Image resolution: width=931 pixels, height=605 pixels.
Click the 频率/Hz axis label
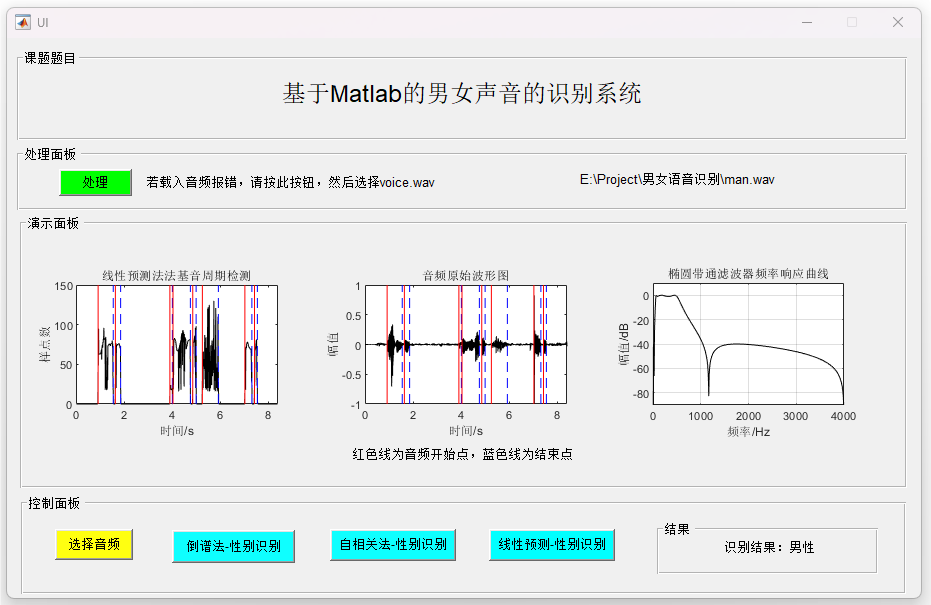pyautogui.click(x=748, y=432)
